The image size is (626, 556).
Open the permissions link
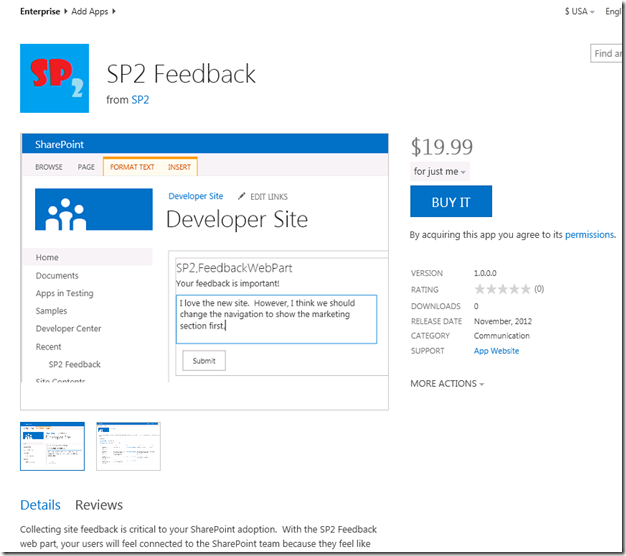589,235
